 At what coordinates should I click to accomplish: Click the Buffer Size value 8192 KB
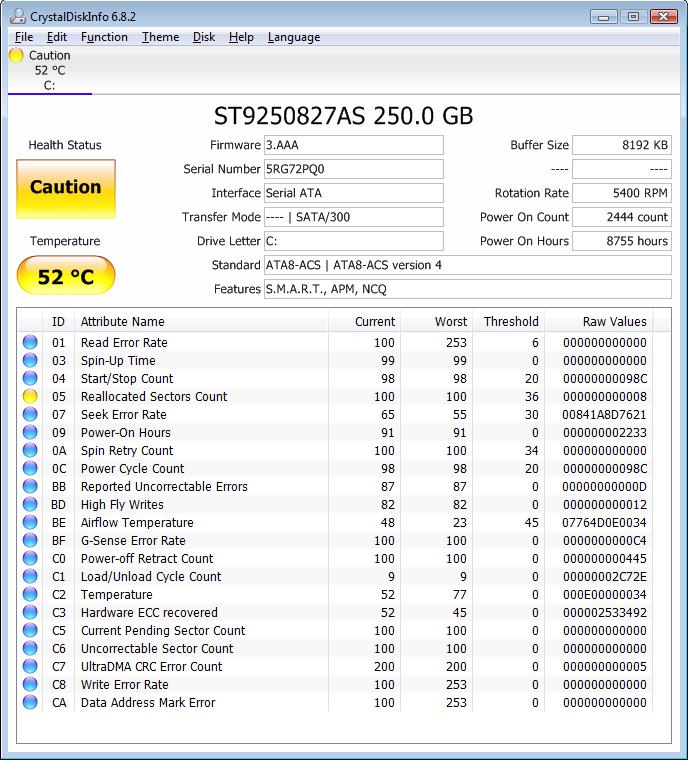pos(622,145)
